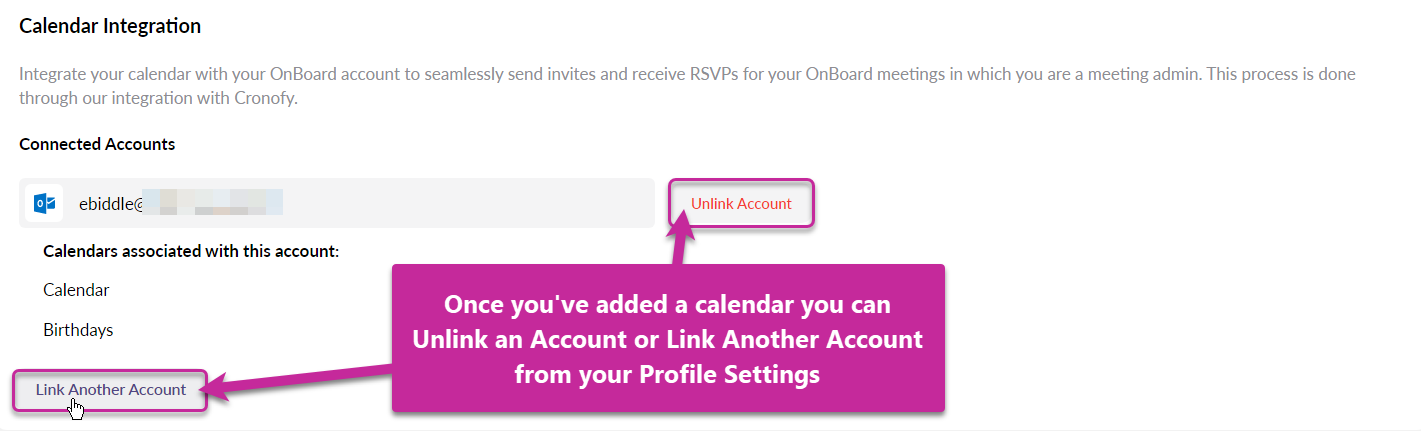The width and height of the screenshot is (1421, 431).
Task: Click the 'Integrate your calendar' description sentence
Action: coord(400,75)
